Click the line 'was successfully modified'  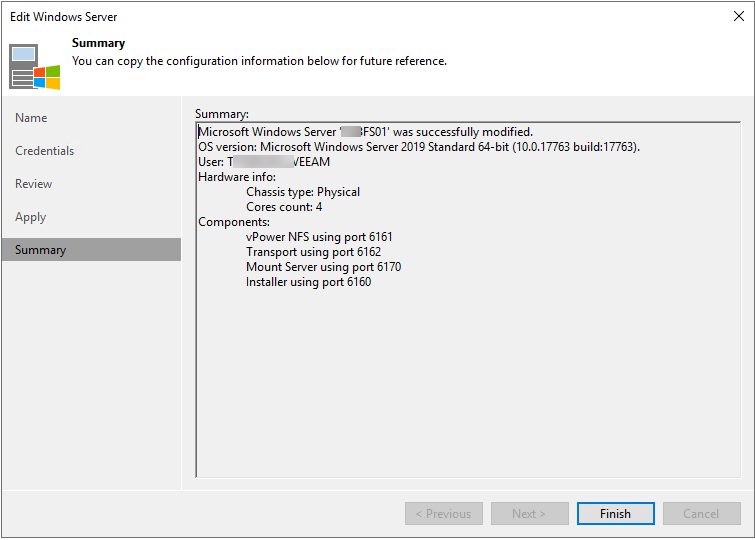[365, 132]
